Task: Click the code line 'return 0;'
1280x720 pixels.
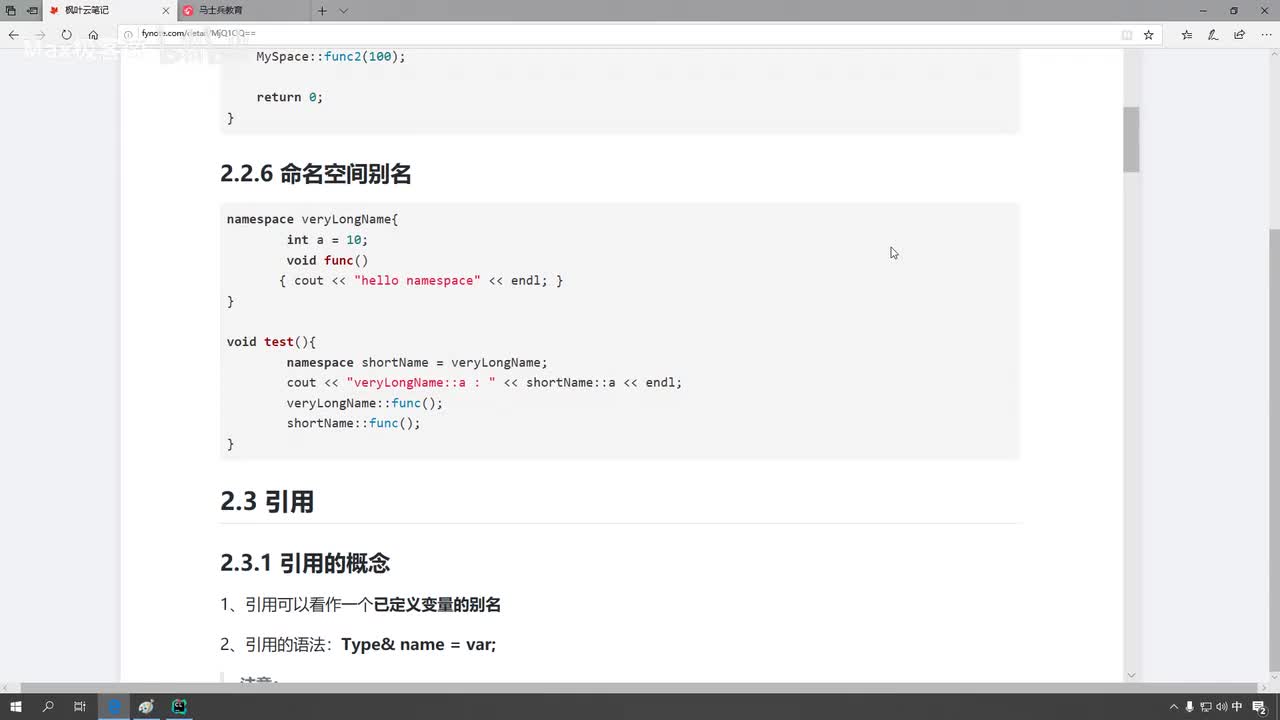Action: (290, 97)
